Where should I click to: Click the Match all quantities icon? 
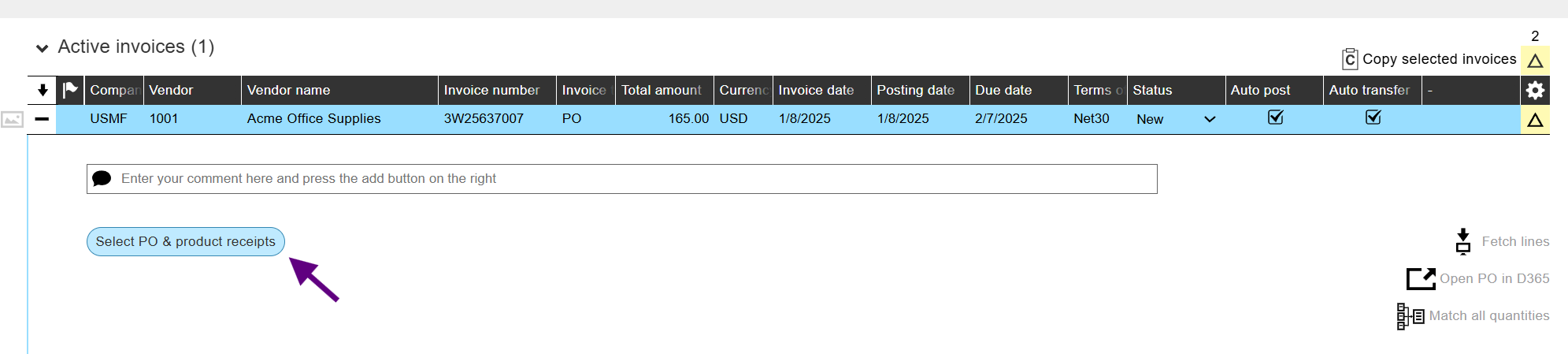(1410, 315)
